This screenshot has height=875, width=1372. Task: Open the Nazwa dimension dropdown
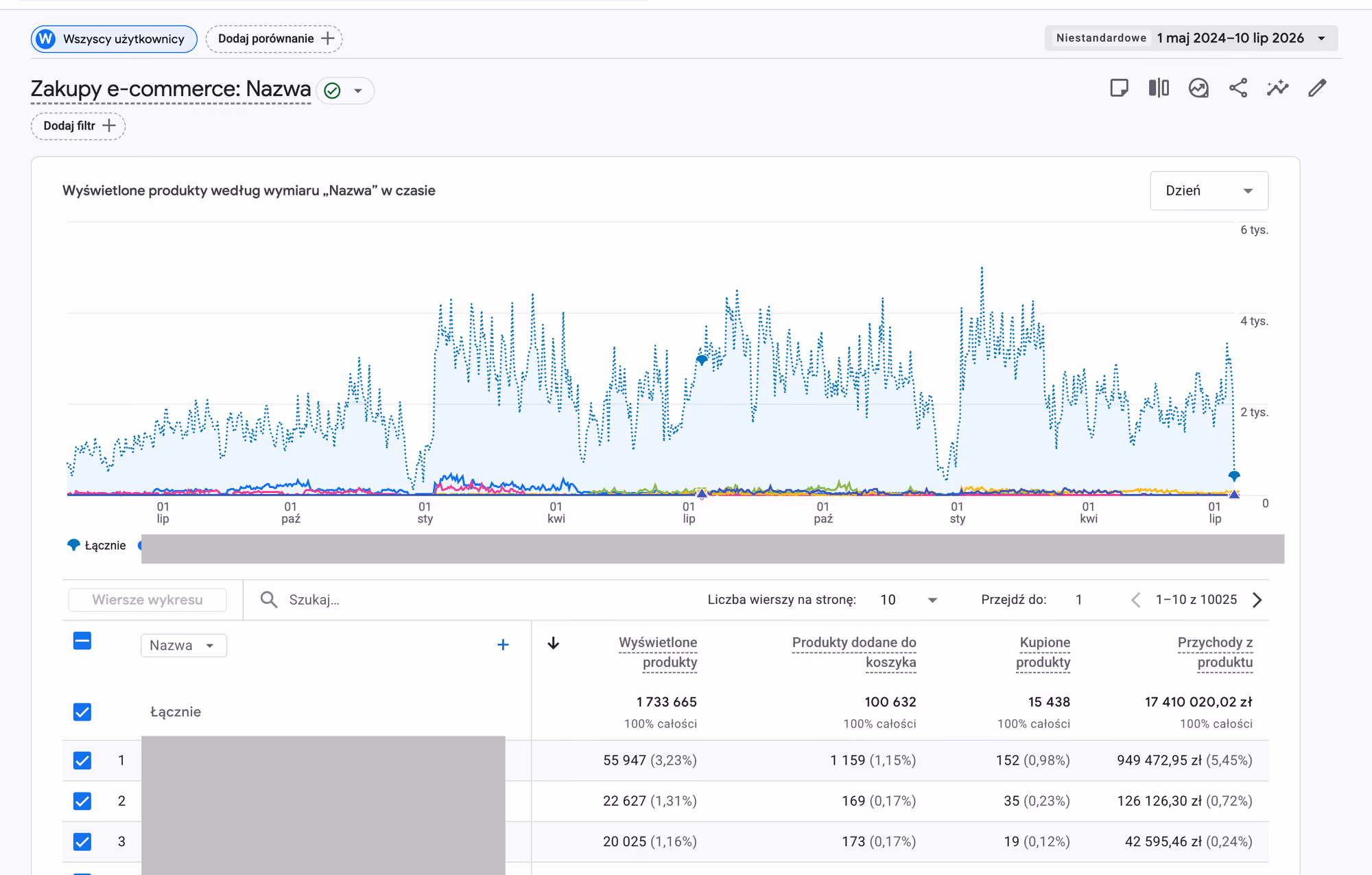pos(184,646)
